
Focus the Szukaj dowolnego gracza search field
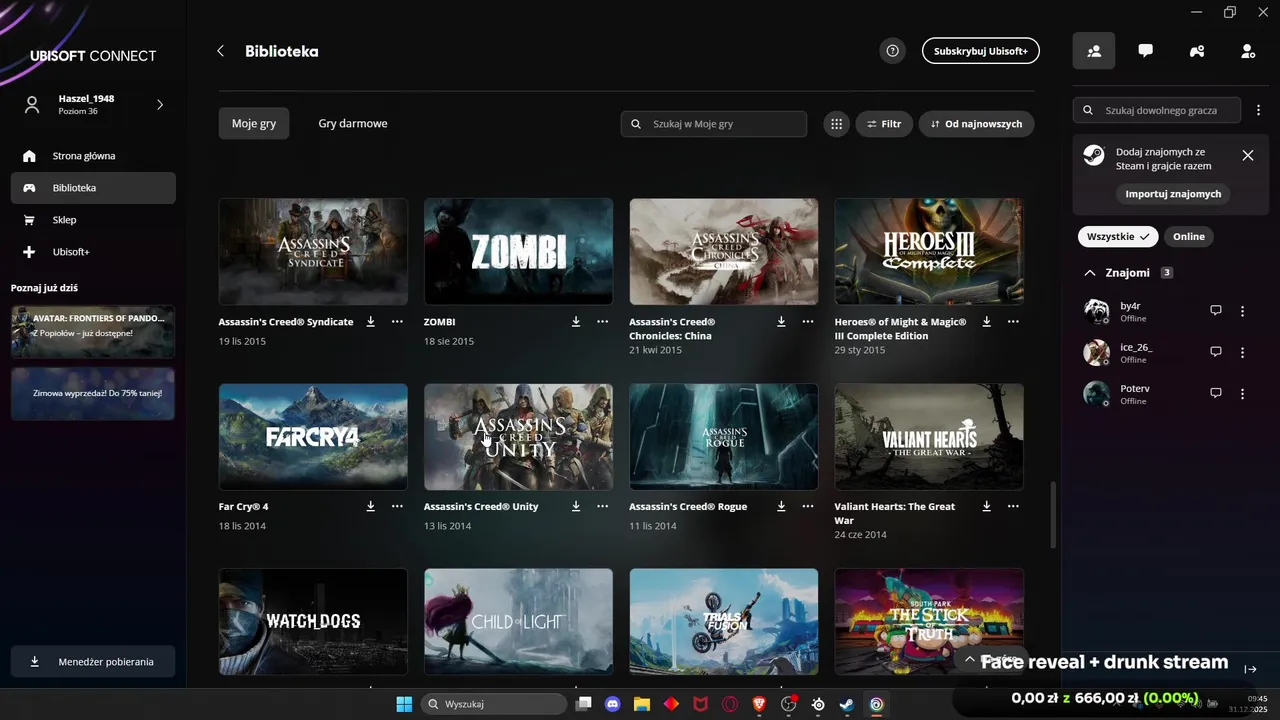pos(1157,110)
